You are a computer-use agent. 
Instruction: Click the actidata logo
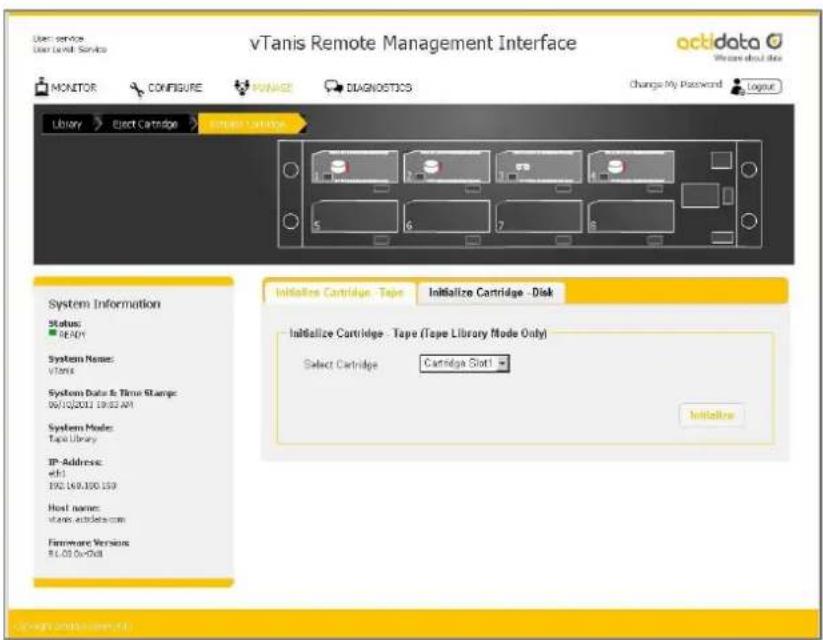[729, 47]
